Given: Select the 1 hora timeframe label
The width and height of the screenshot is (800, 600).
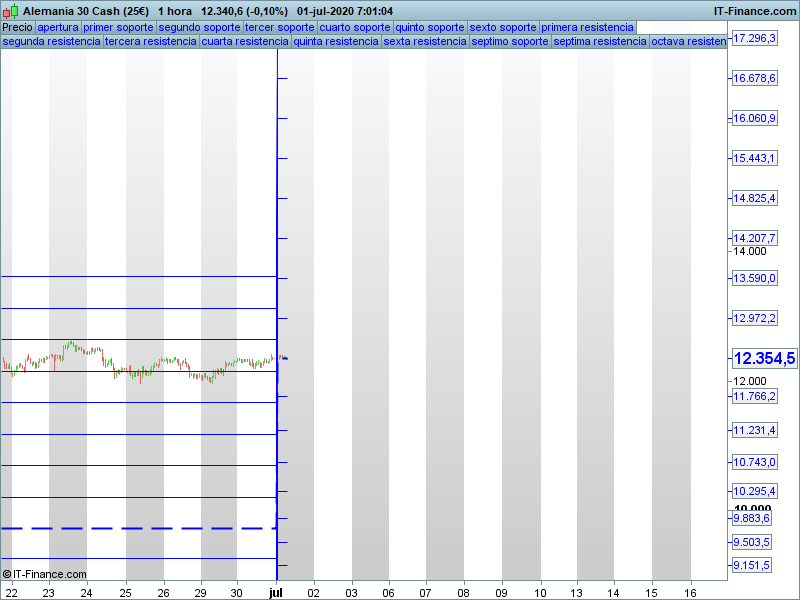Looking at the screenshot, I should tap(174, 10).
